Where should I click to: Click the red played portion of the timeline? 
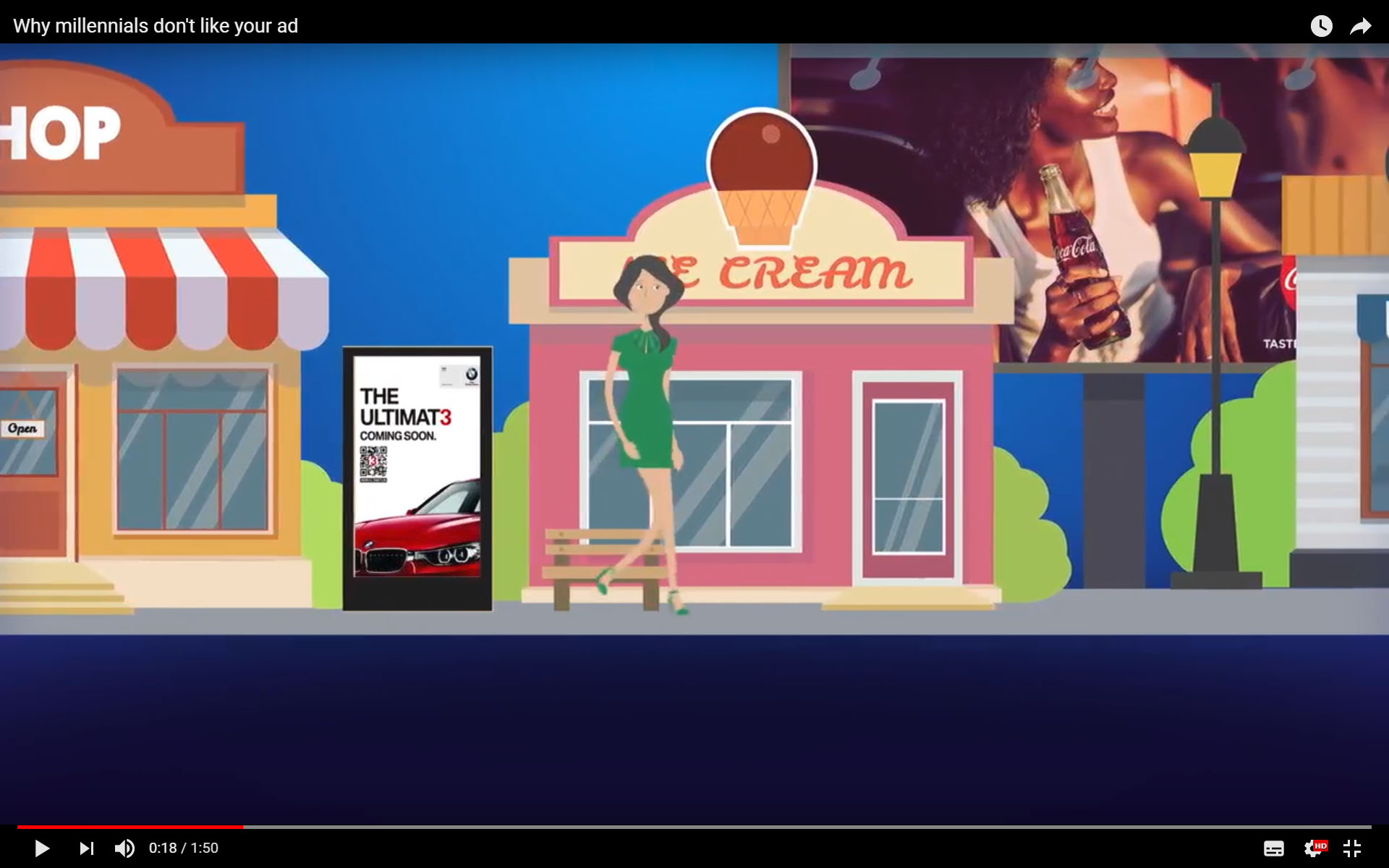[130, 827]
